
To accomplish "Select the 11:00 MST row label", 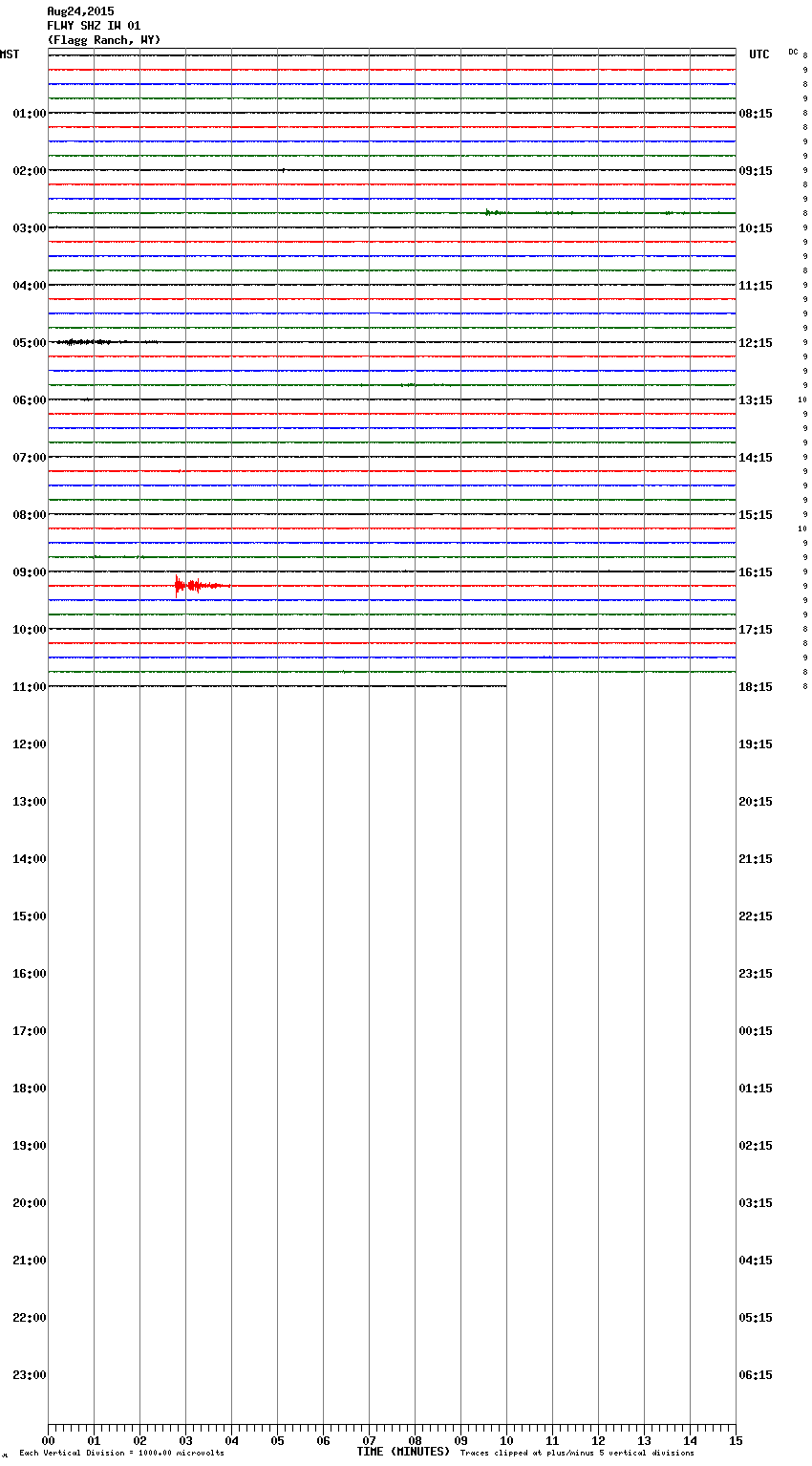I will tap(29, 687).
